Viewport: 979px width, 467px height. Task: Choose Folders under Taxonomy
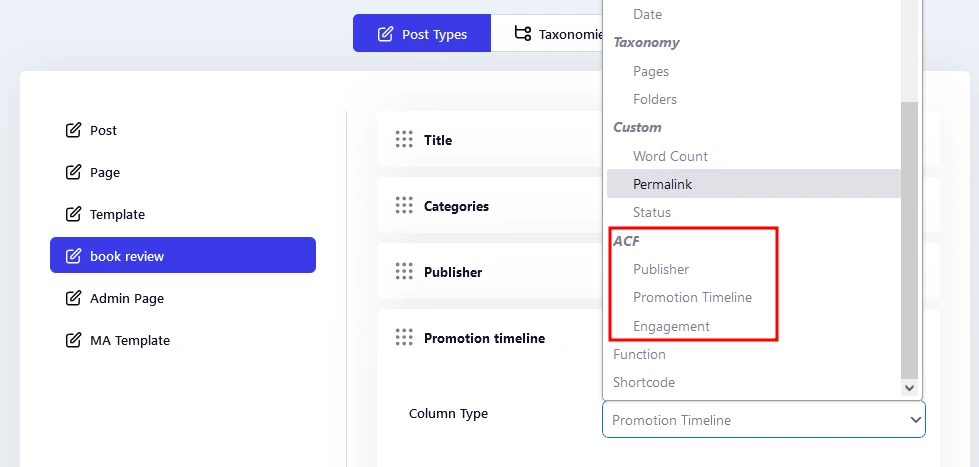754,99
